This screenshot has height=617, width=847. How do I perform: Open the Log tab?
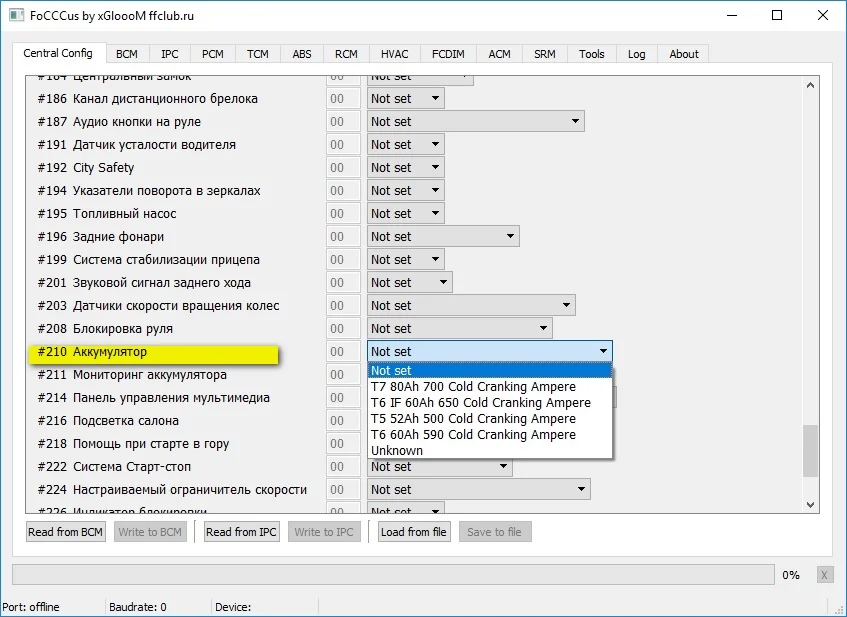(x=637, y=54)
